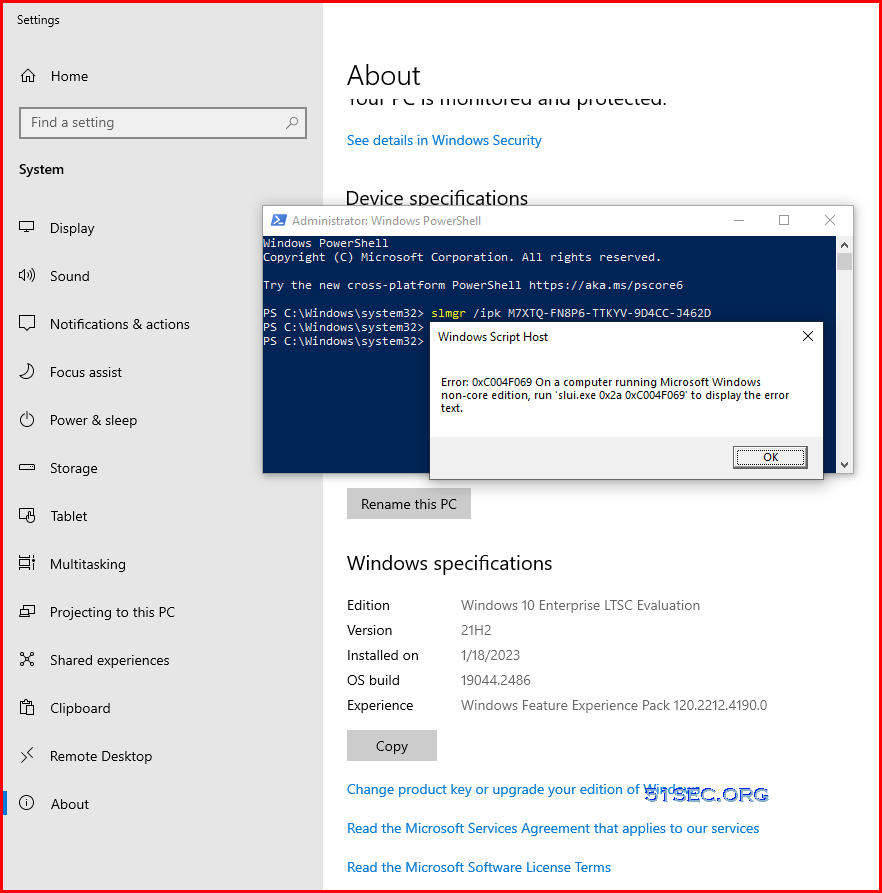Click the Copy button under Windows specifications
The height and width of the screenshot is (893, 882).
pyautogui.click(x=392, y=745)
